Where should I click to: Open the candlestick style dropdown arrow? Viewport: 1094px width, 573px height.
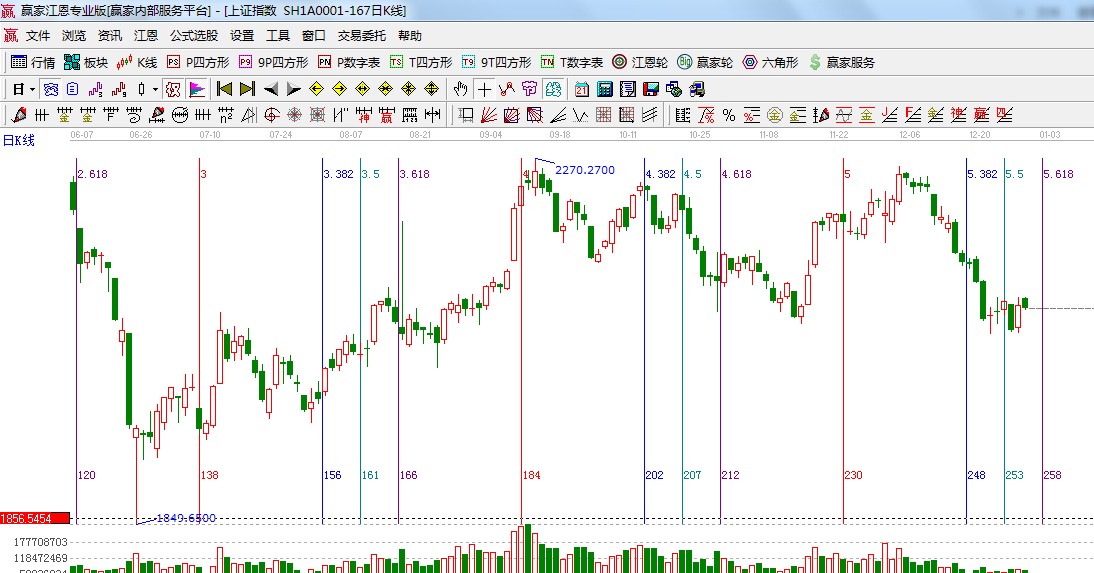[x=154, y=89]
